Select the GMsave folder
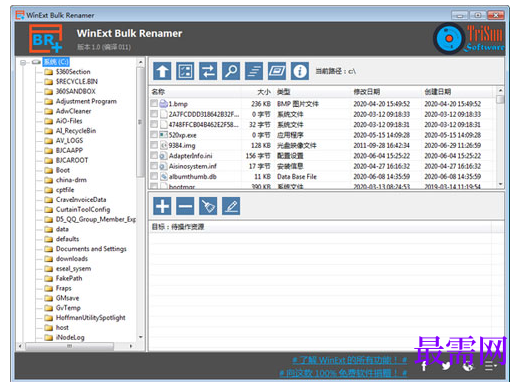526x382 pixels. pos(67,298)
